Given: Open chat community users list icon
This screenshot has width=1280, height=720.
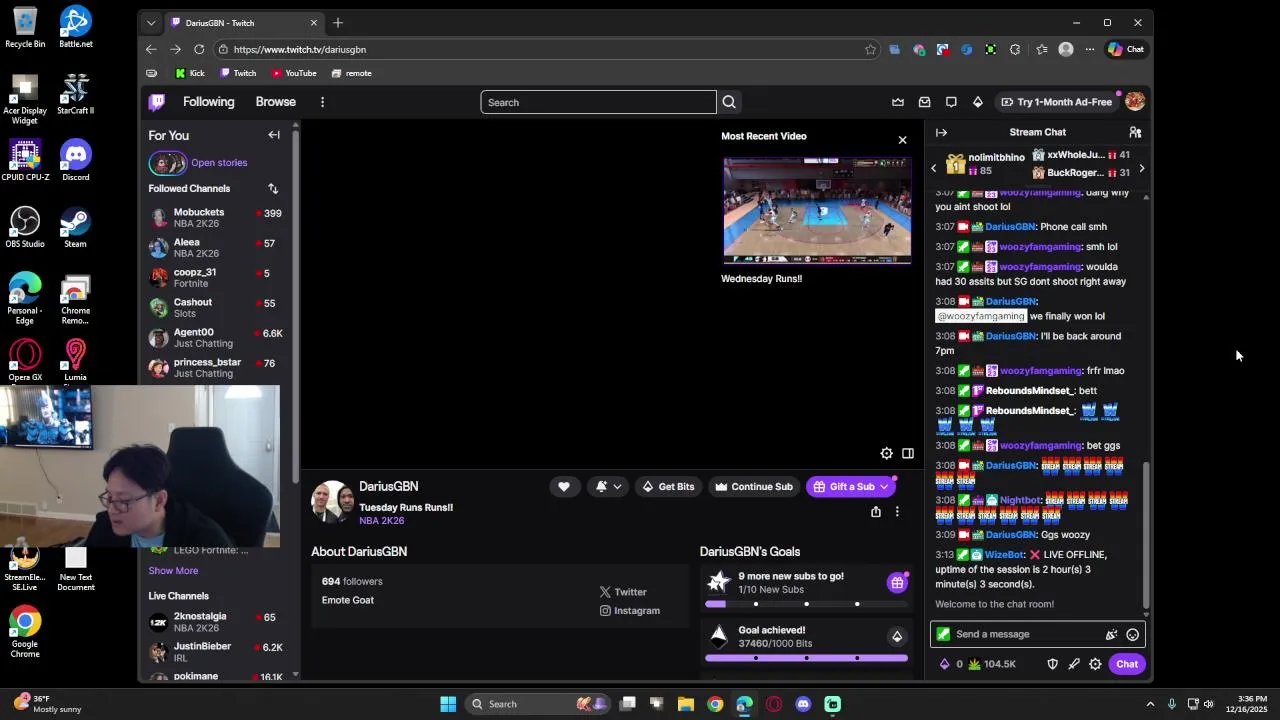Looking at the screenshot, I should pos(1135,132).
